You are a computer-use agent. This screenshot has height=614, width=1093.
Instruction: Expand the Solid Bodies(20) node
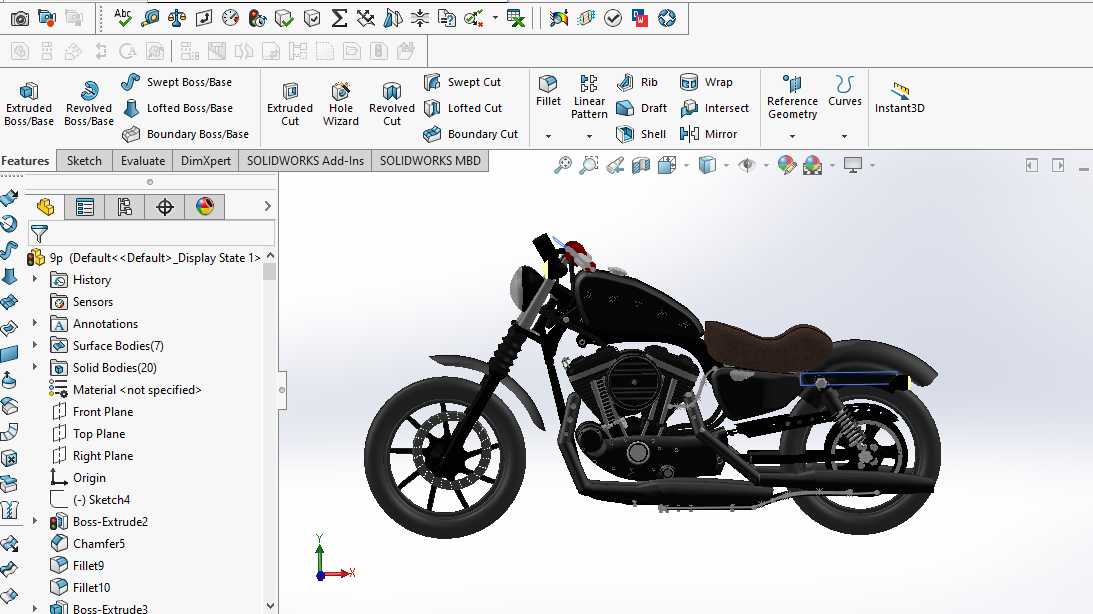click(35, 367)
